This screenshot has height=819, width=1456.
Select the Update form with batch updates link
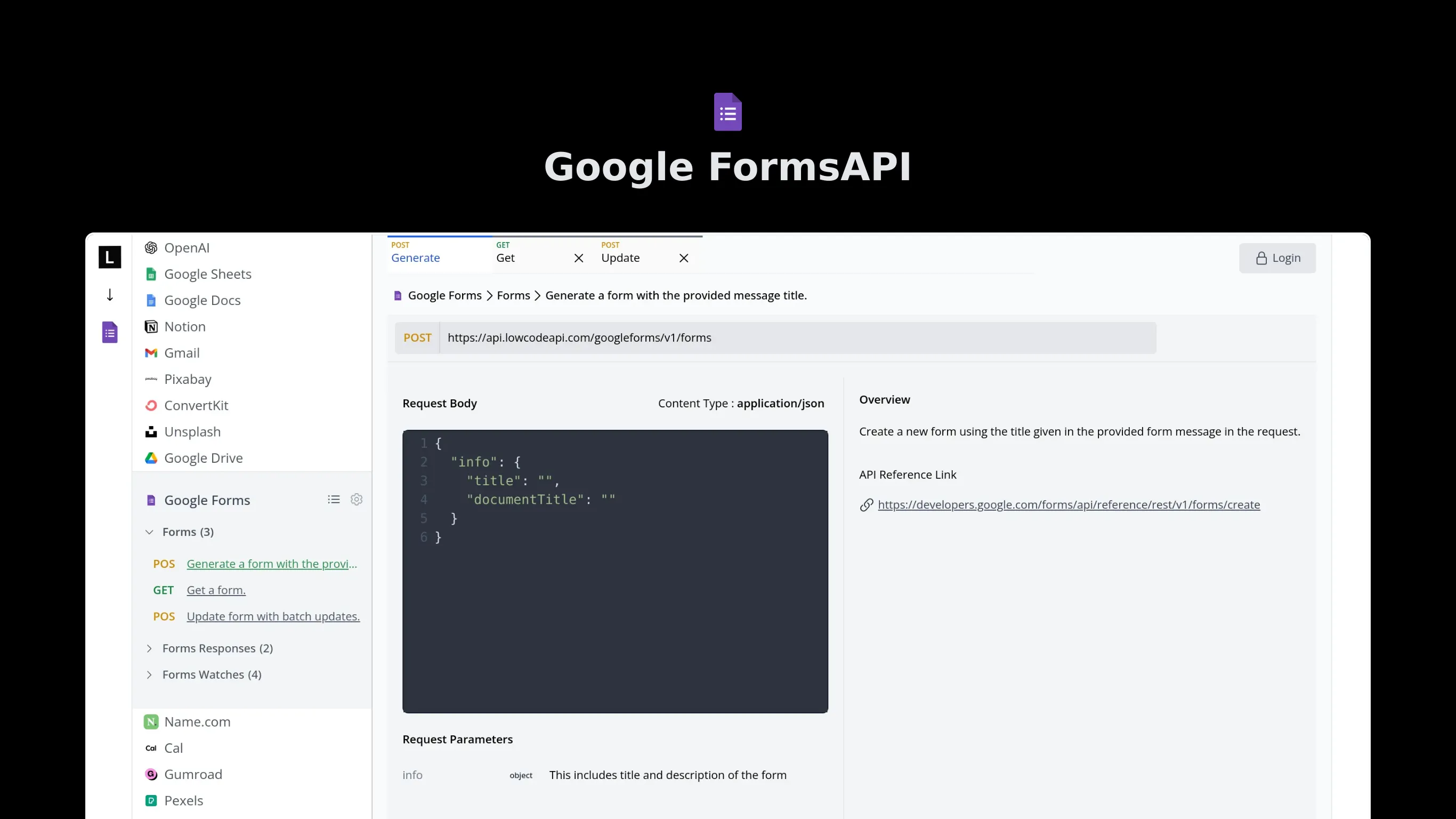(273, 616)
